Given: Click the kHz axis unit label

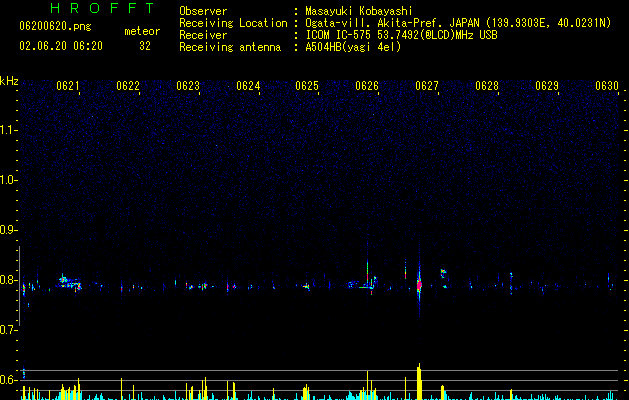Looking at the screenshot, I should tap(9, 81).
